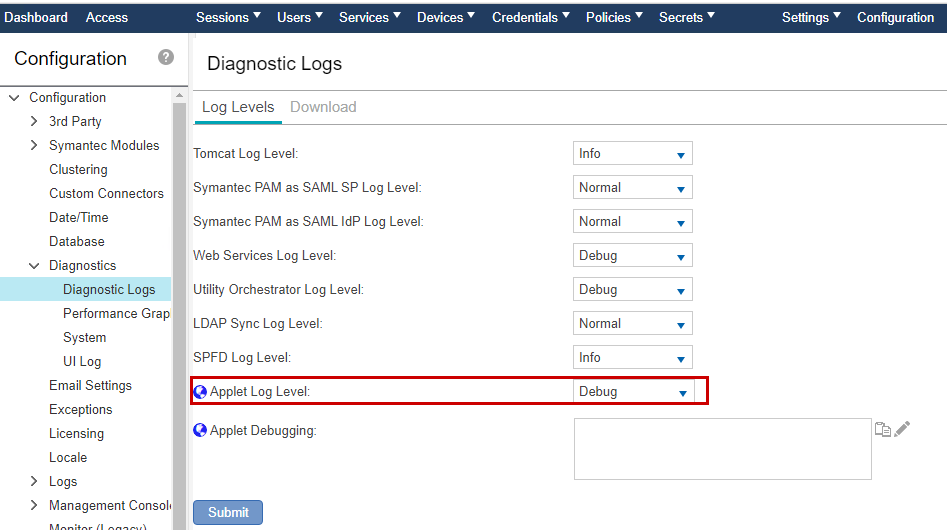This screenshot has height=530, width=947.
Task: Expand the Symantec Modules tree node
Action: point(34,145)
